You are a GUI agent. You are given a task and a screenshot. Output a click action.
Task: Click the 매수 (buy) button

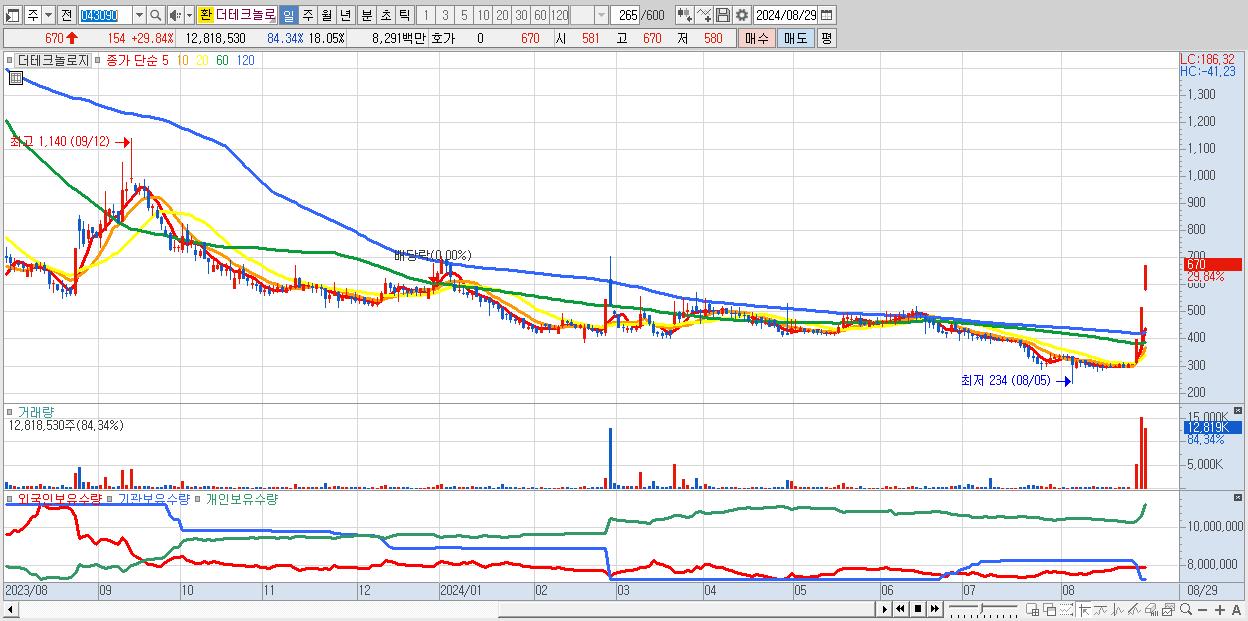coord(757,38)
